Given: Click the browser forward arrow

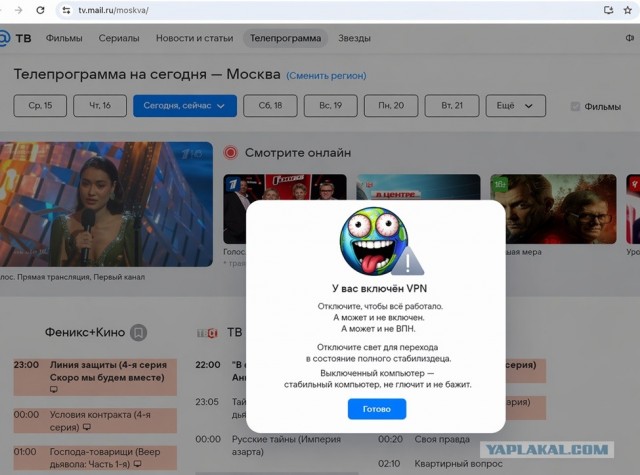Looking at the screenshot, I should (19, 10).
